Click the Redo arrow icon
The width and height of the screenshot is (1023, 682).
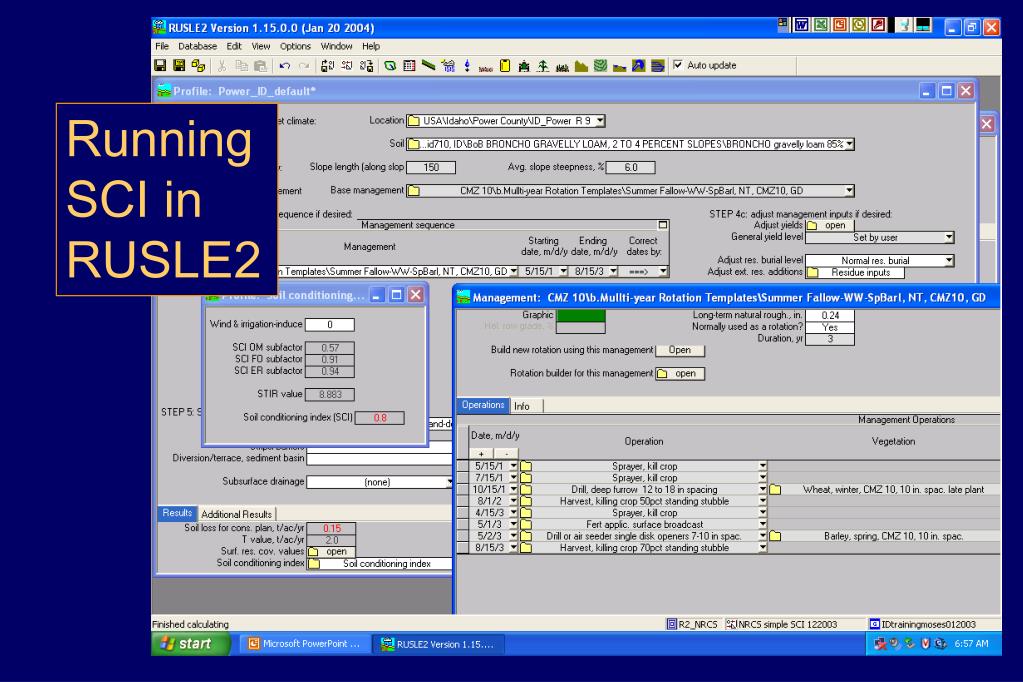point(304,65)
